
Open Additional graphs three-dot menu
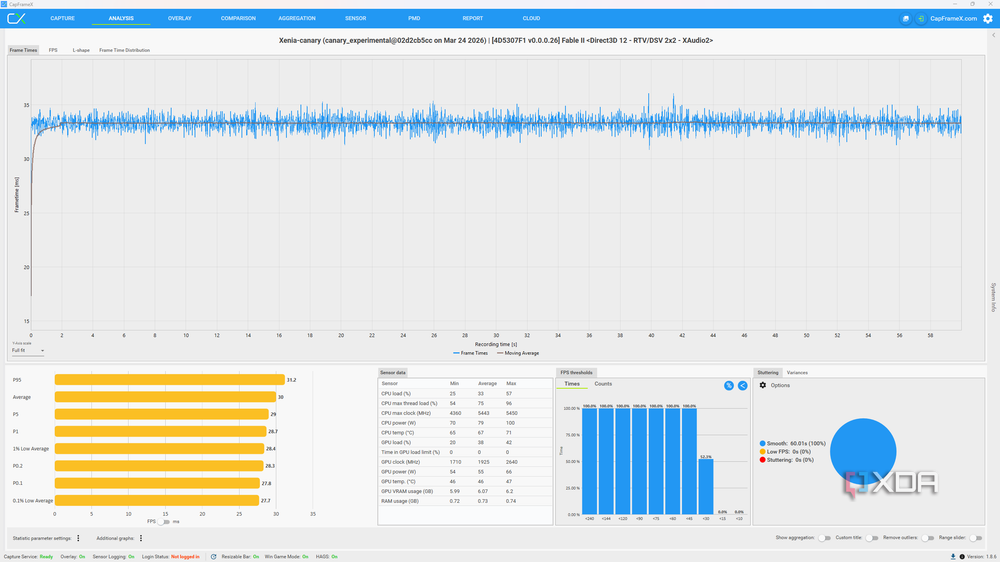click(141, 538)
